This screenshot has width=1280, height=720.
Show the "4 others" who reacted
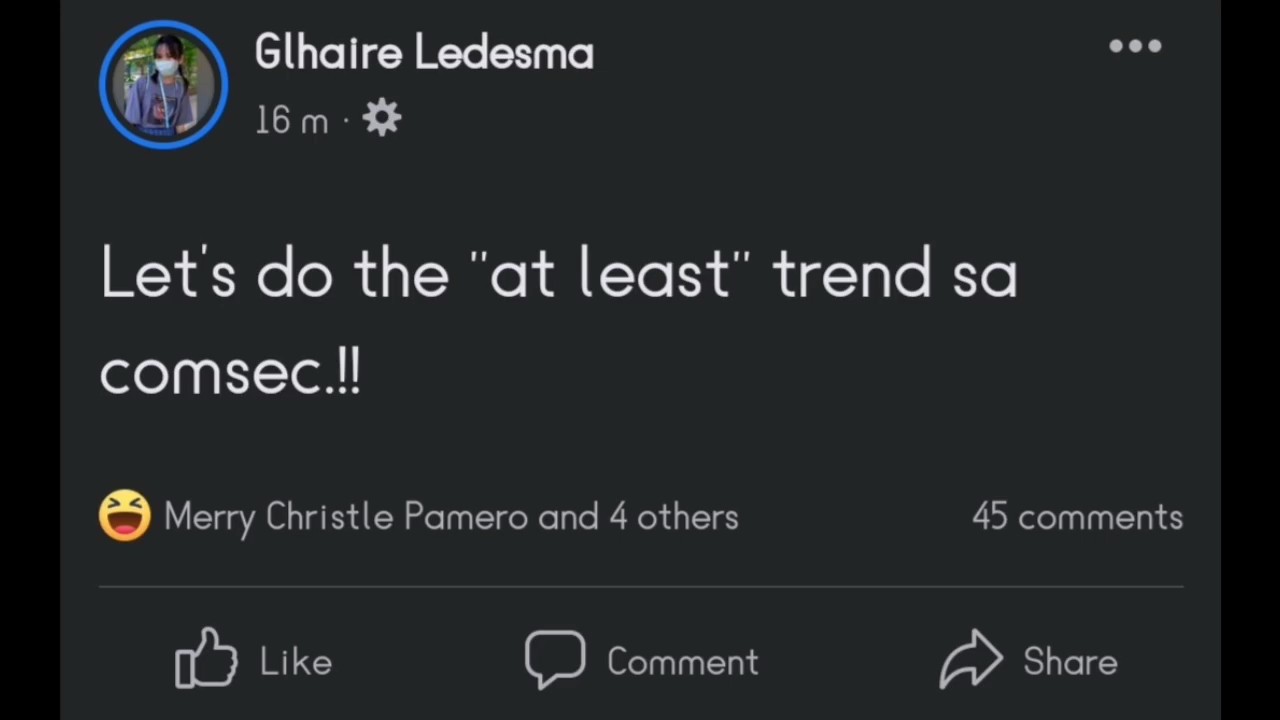[674, 517]
